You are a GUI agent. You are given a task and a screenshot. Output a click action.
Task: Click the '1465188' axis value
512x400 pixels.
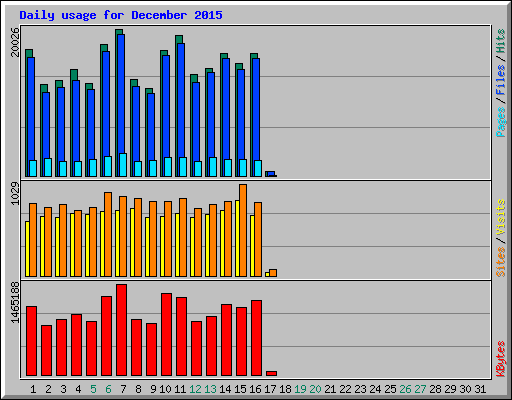(15, 303)
